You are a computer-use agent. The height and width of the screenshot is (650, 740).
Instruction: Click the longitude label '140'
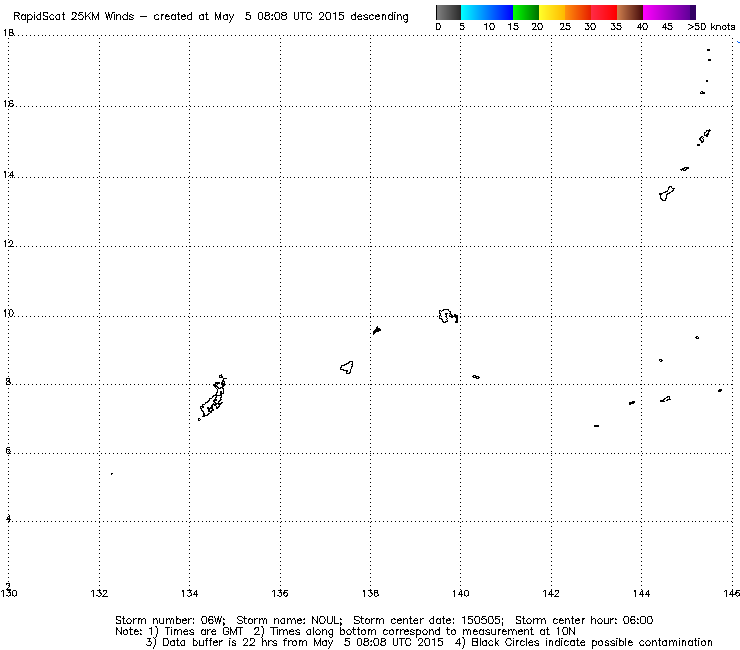click(x=461, y=593)
